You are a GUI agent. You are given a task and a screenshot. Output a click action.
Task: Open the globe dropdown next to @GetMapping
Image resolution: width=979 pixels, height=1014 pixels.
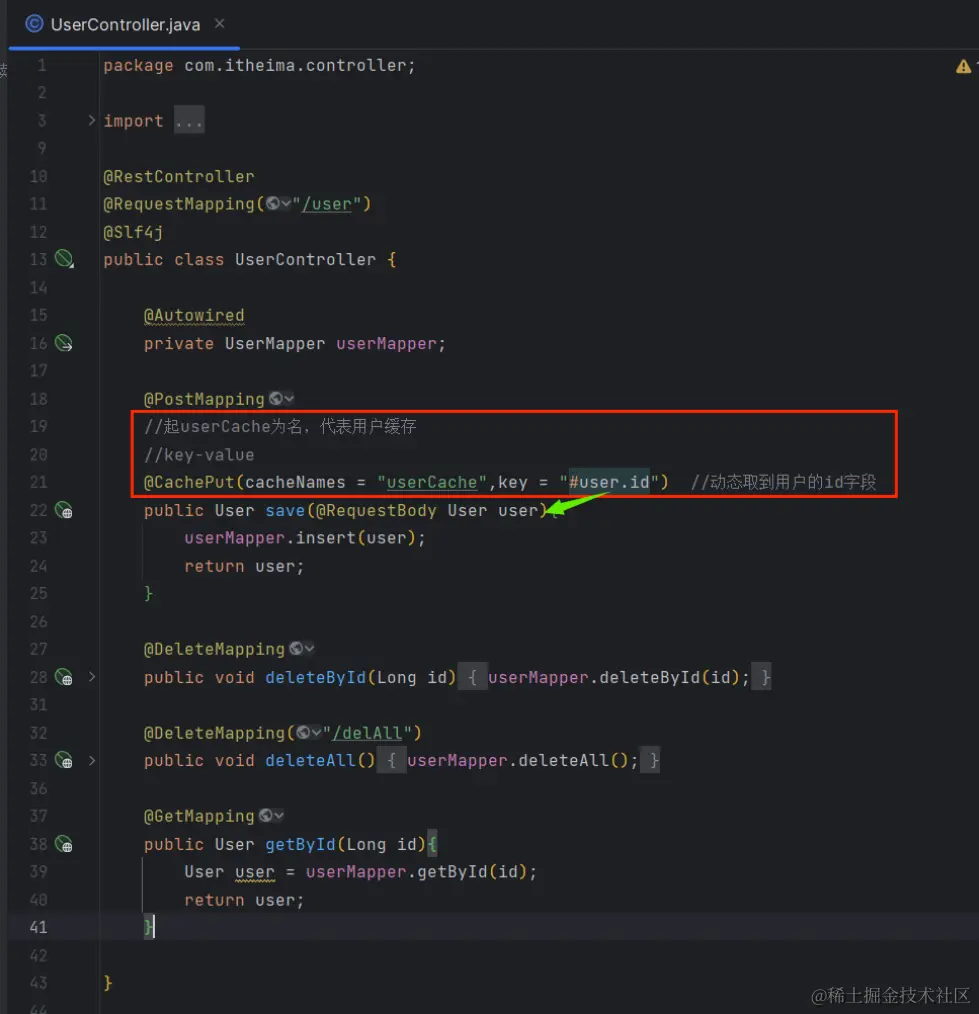pos(272,816)
